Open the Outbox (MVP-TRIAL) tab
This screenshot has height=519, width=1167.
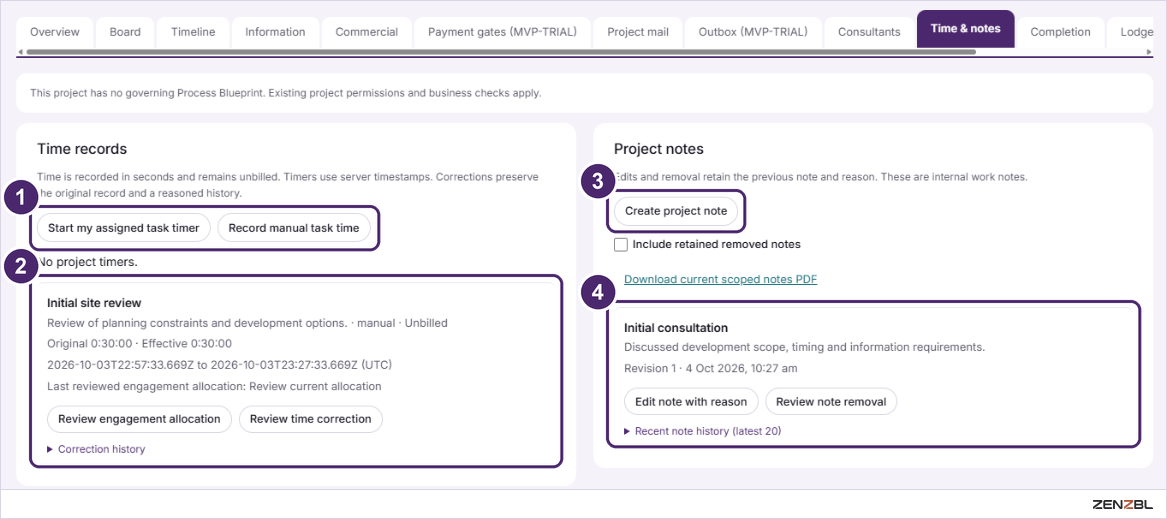[753, 32]
